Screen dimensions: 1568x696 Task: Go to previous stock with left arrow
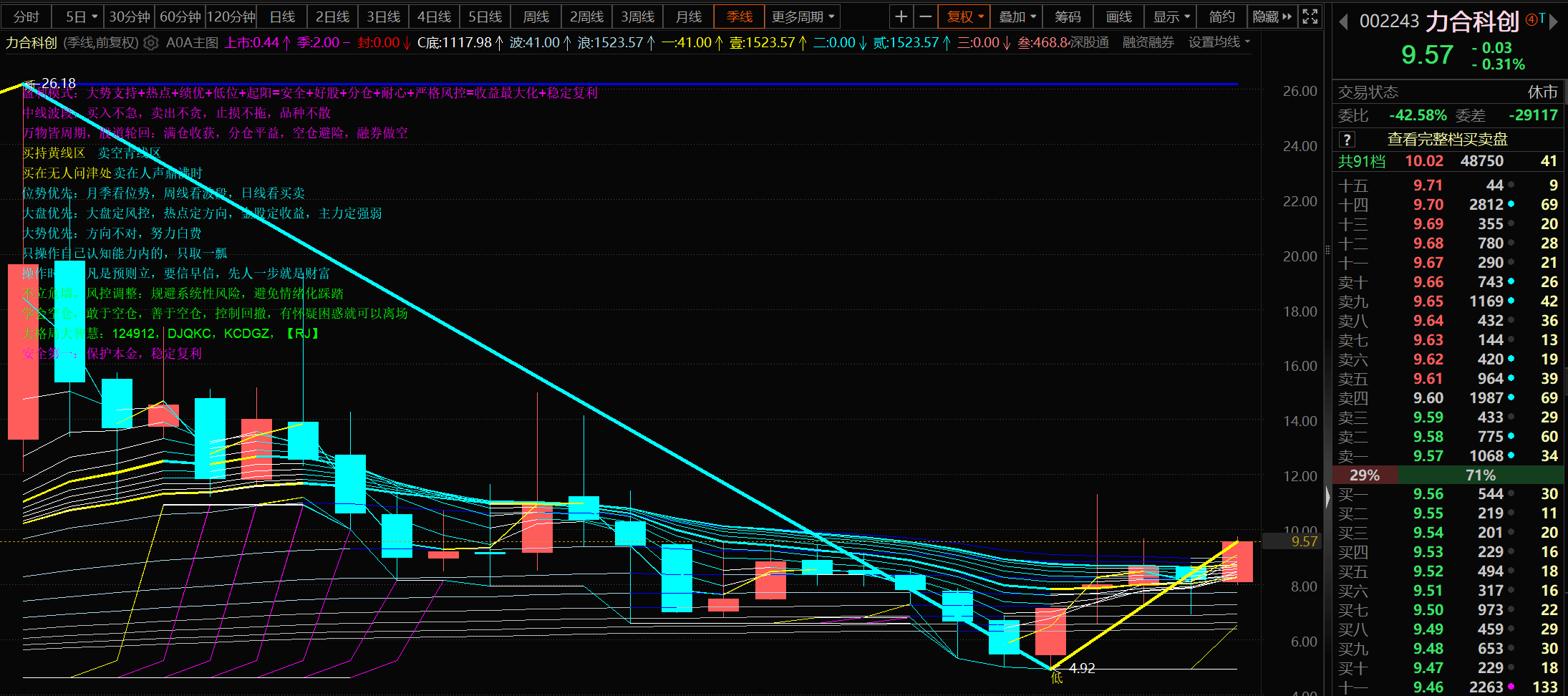coord(1343,21)
